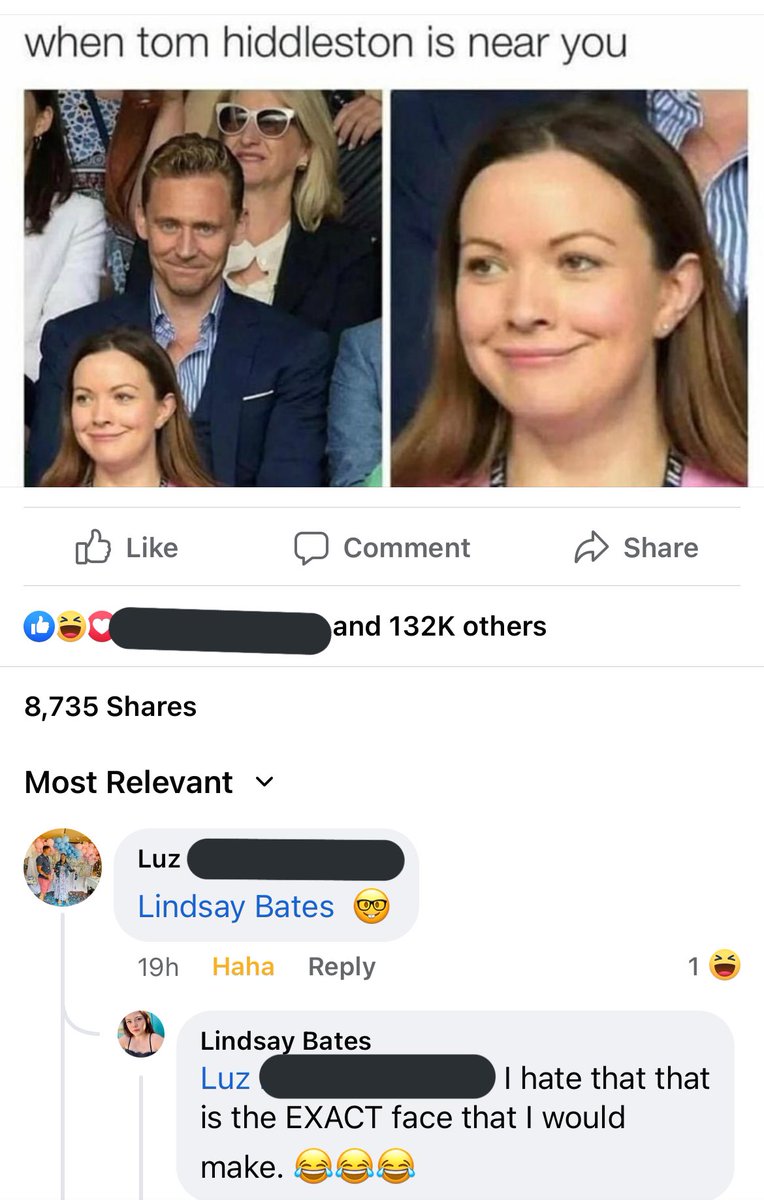764x1200 pixels.
Task: Open Lindsay Bates commenter name
Action: (x=286, y=1040)
